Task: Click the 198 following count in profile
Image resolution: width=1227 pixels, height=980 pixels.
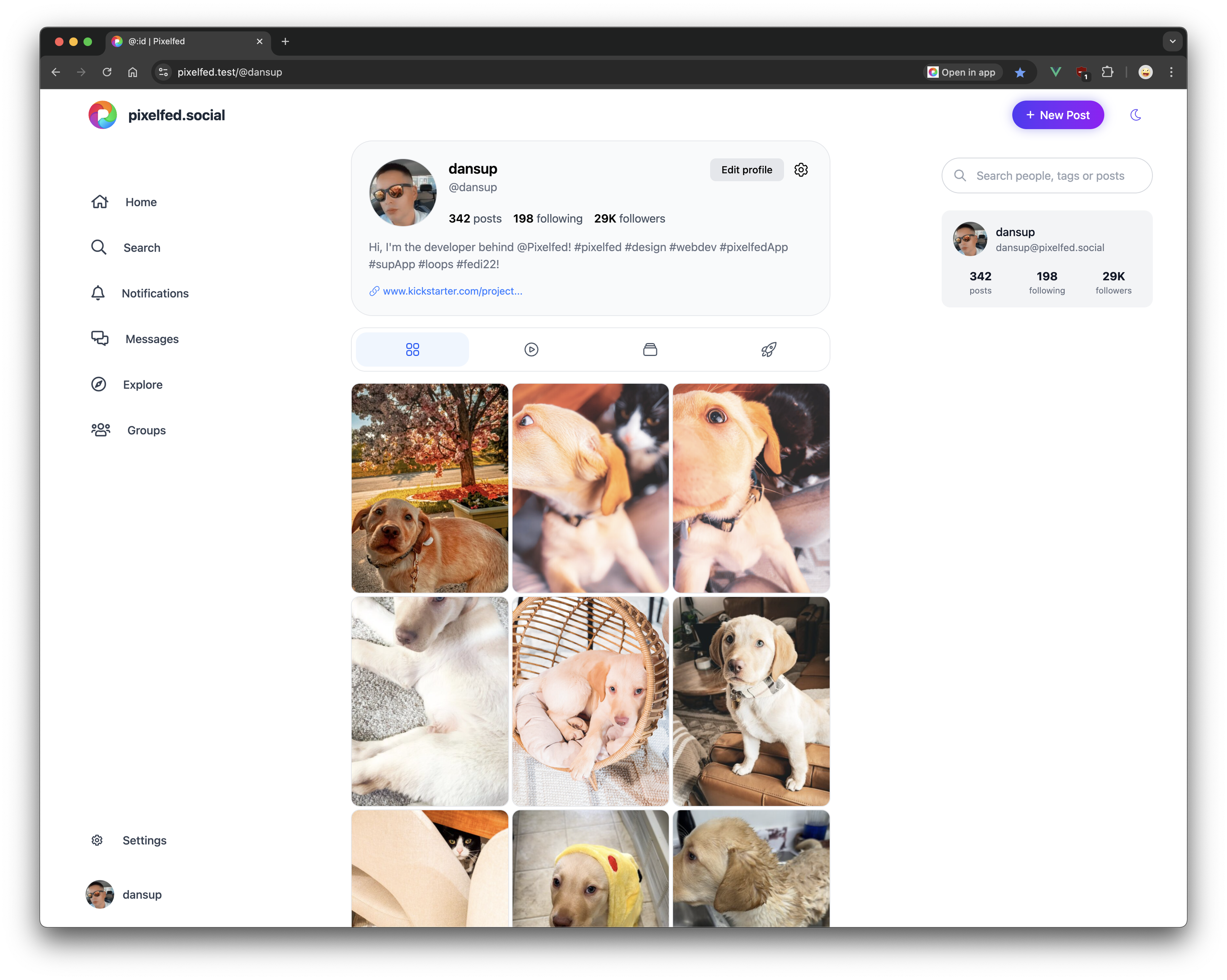Action: click(548, 219)
